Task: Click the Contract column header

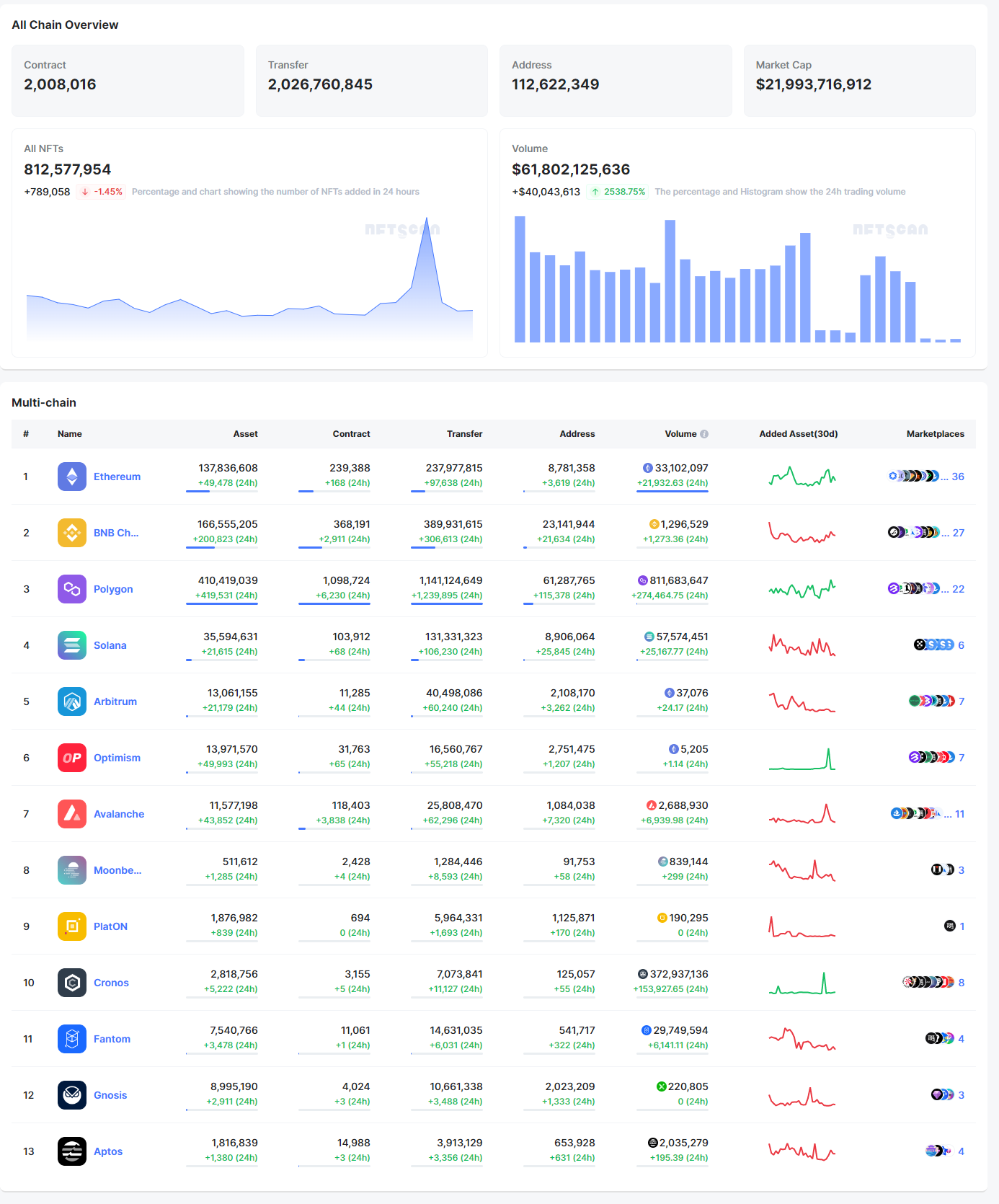Action: pyautogui.click(x=351, y=434)
